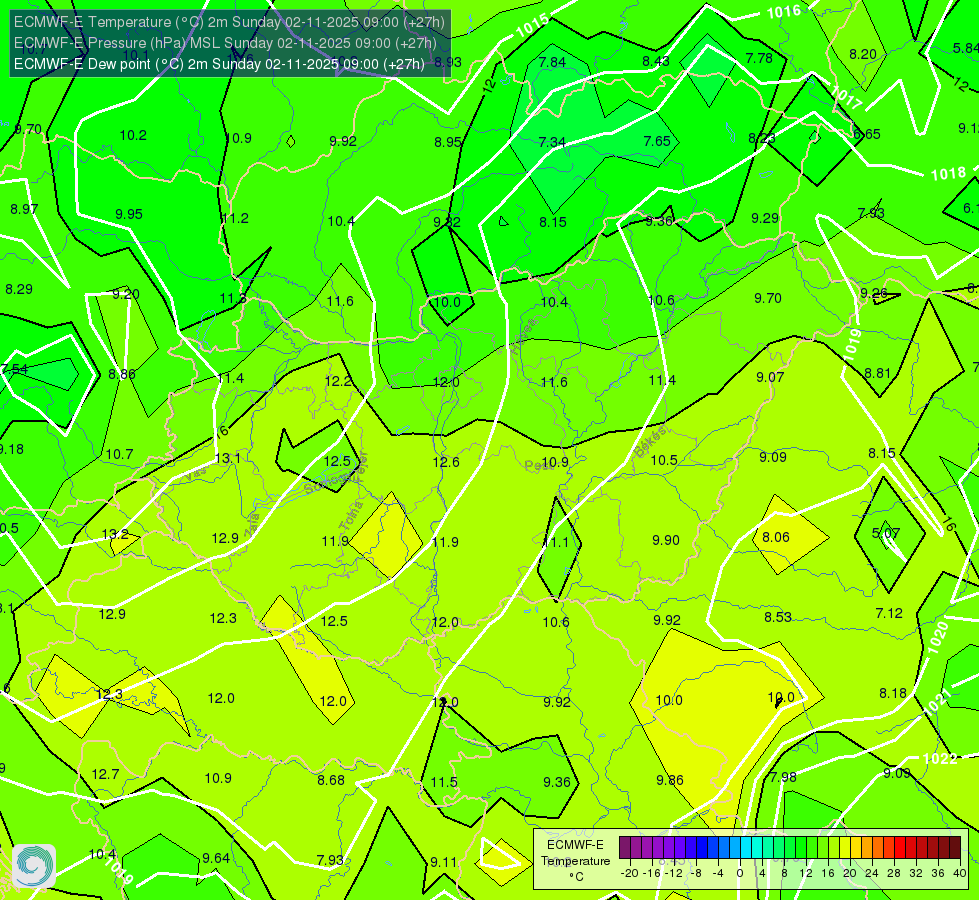979x900 pixels.
Task: Click the 11.2 value on the map
Action: [235, 218]
